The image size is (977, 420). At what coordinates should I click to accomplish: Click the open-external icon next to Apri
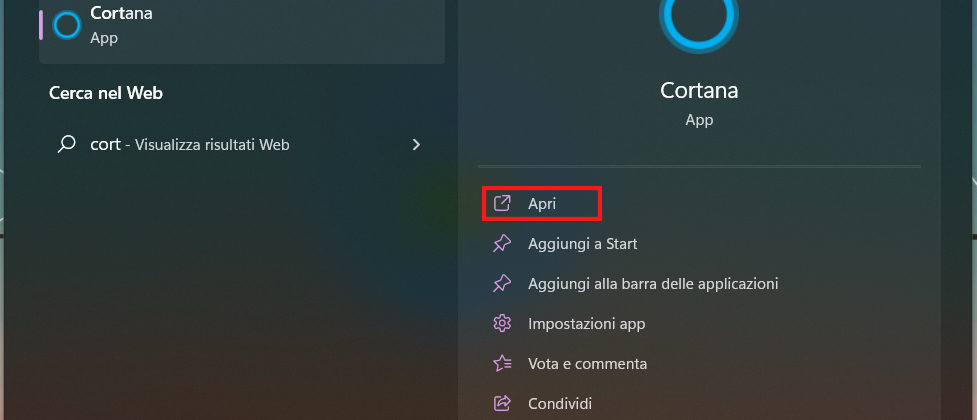(502, 203)
